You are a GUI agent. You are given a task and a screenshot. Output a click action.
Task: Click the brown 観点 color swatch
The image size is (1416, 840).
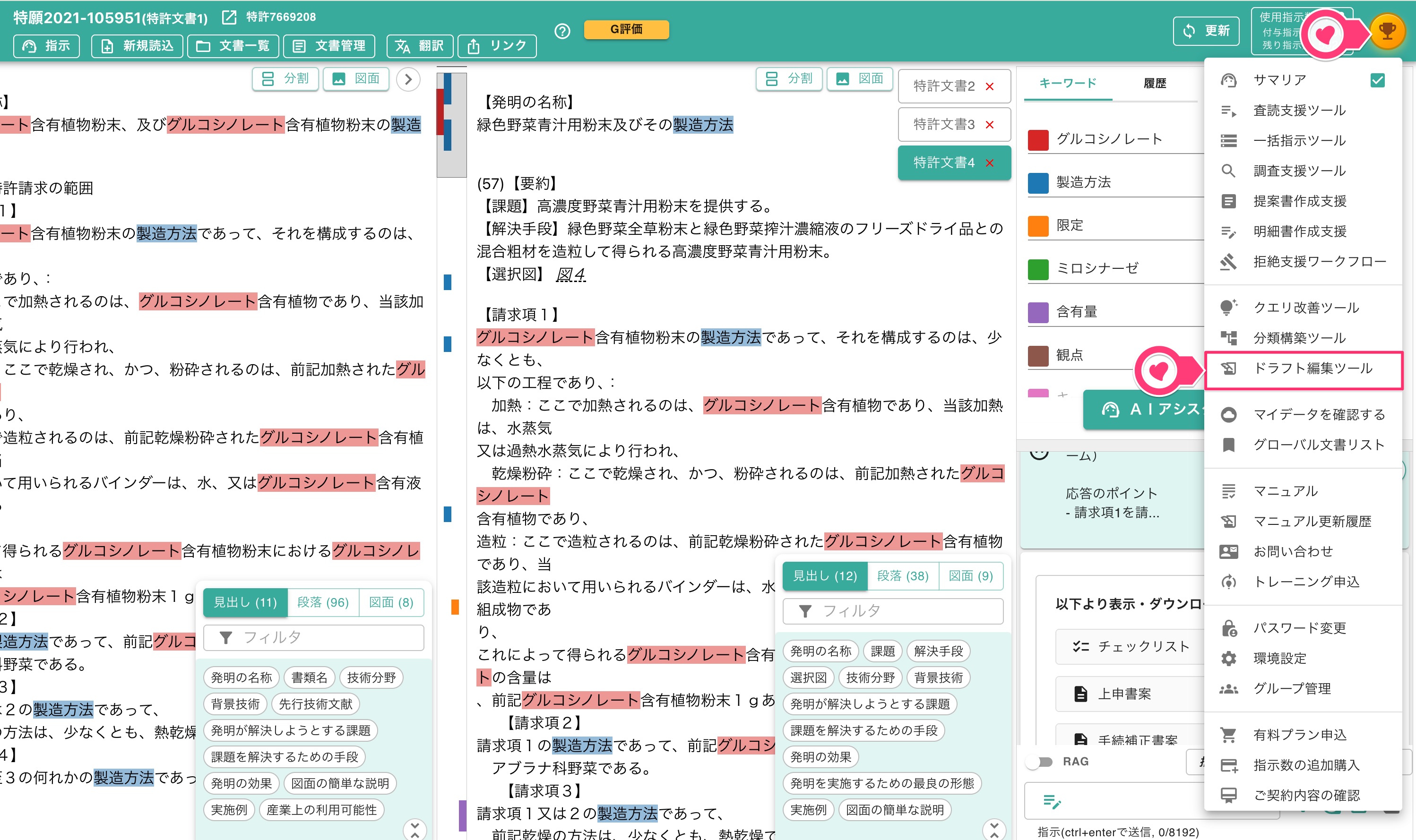pyautogui.click(x=1038, y=355)
